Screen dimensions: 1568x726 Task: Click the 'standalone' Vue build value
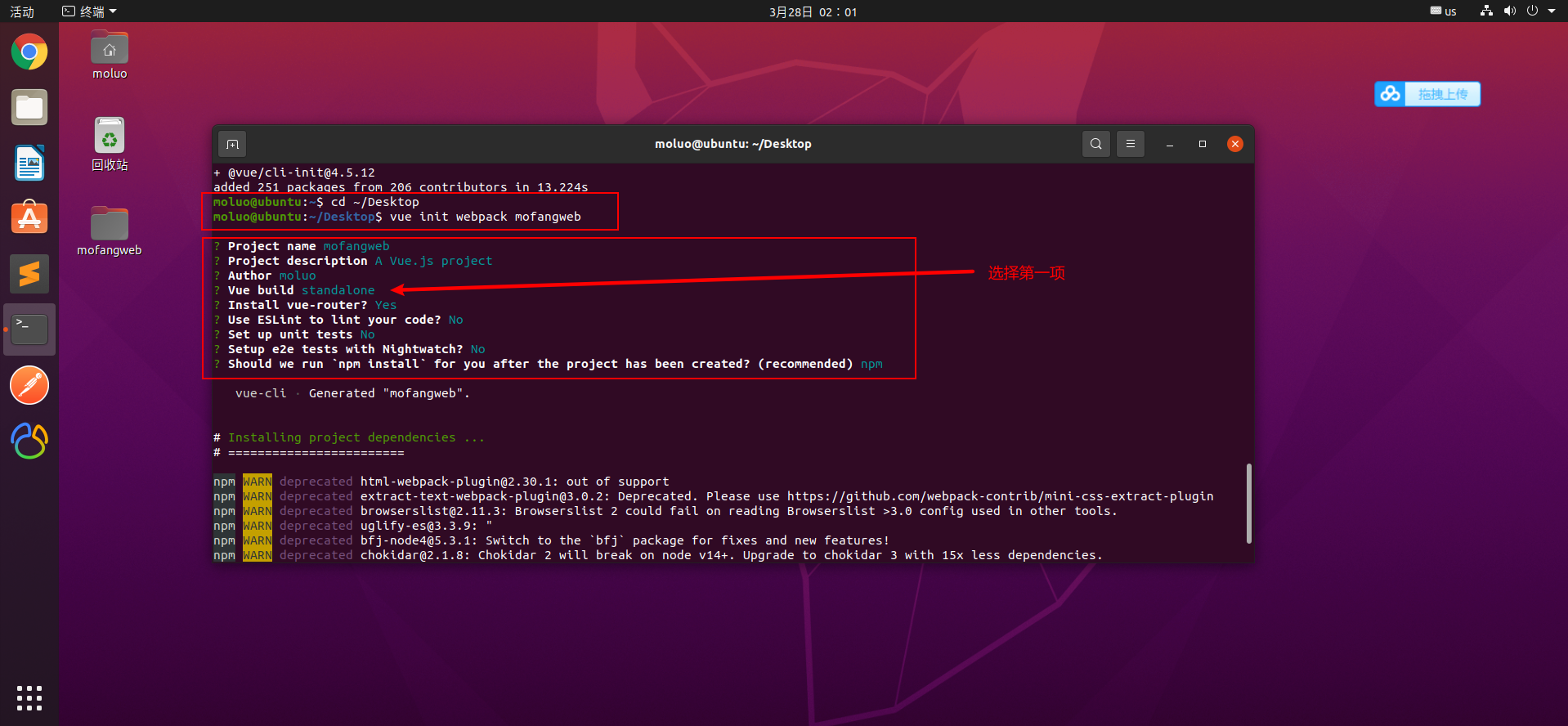[338, 290]
